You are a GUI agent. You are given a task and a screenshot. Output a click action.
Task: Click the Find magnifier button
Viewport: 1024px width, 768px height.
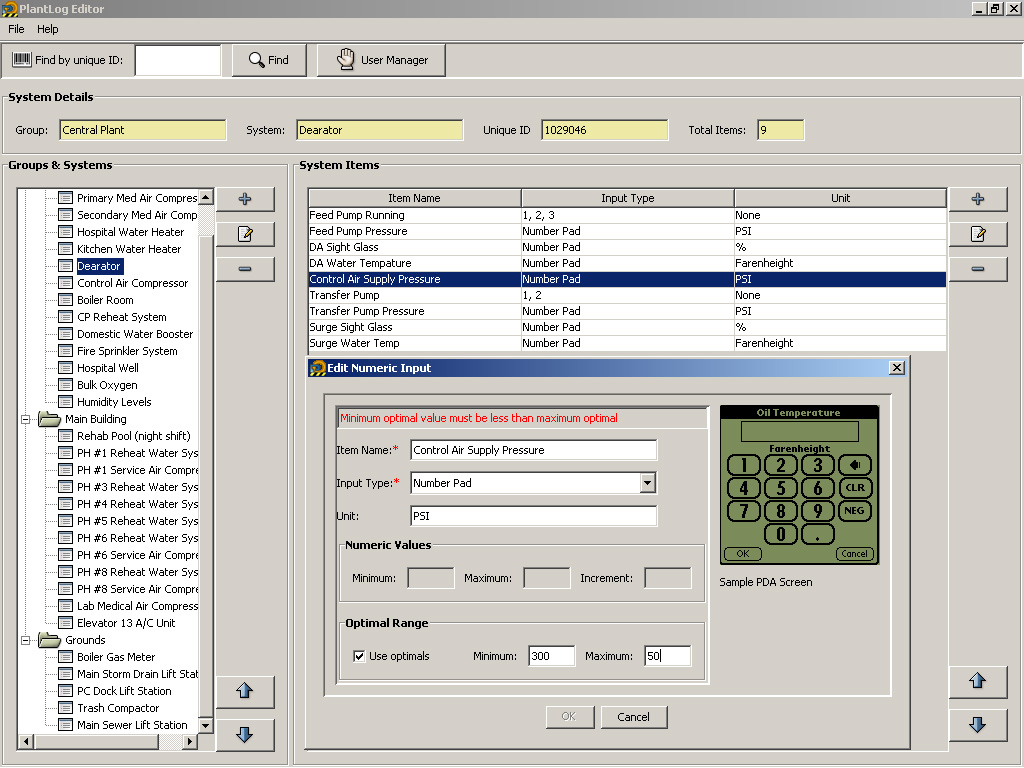(x=269, y=60)
